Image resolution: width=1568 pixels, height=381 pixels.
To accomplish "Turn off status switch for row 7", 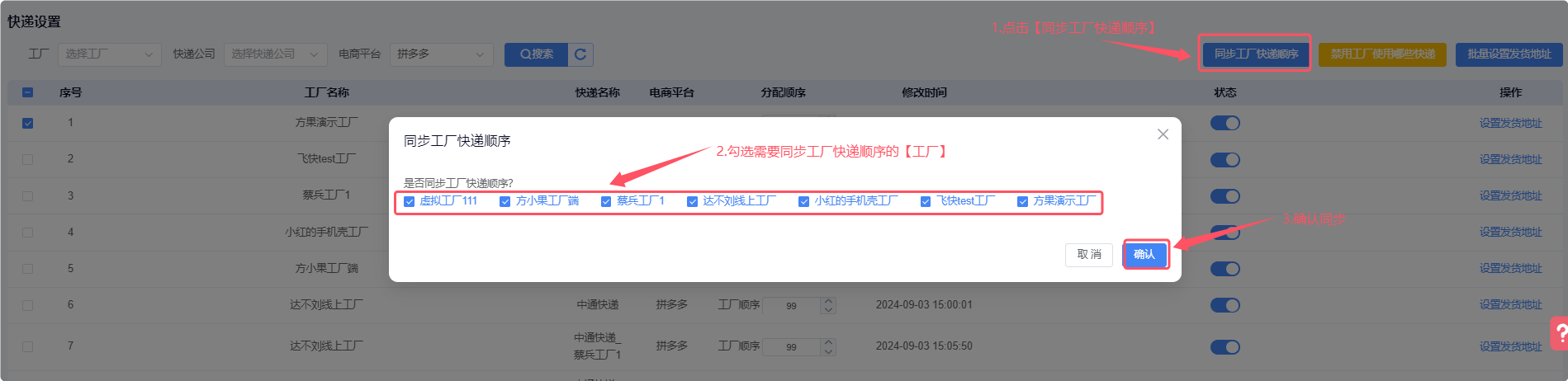I will pyautogui.click(x=1225, y=346).
